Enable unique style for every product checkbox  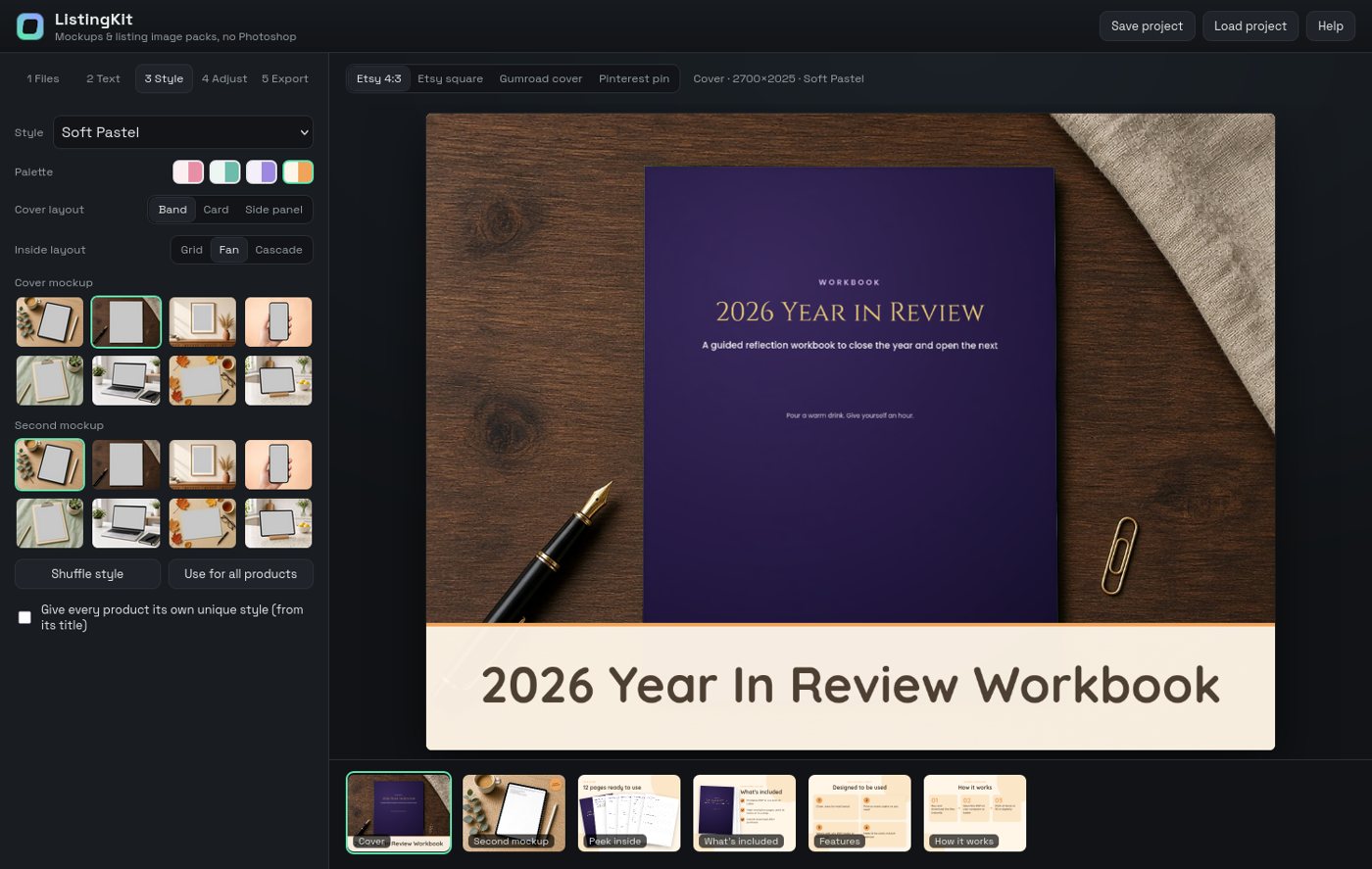coord(24,617)
